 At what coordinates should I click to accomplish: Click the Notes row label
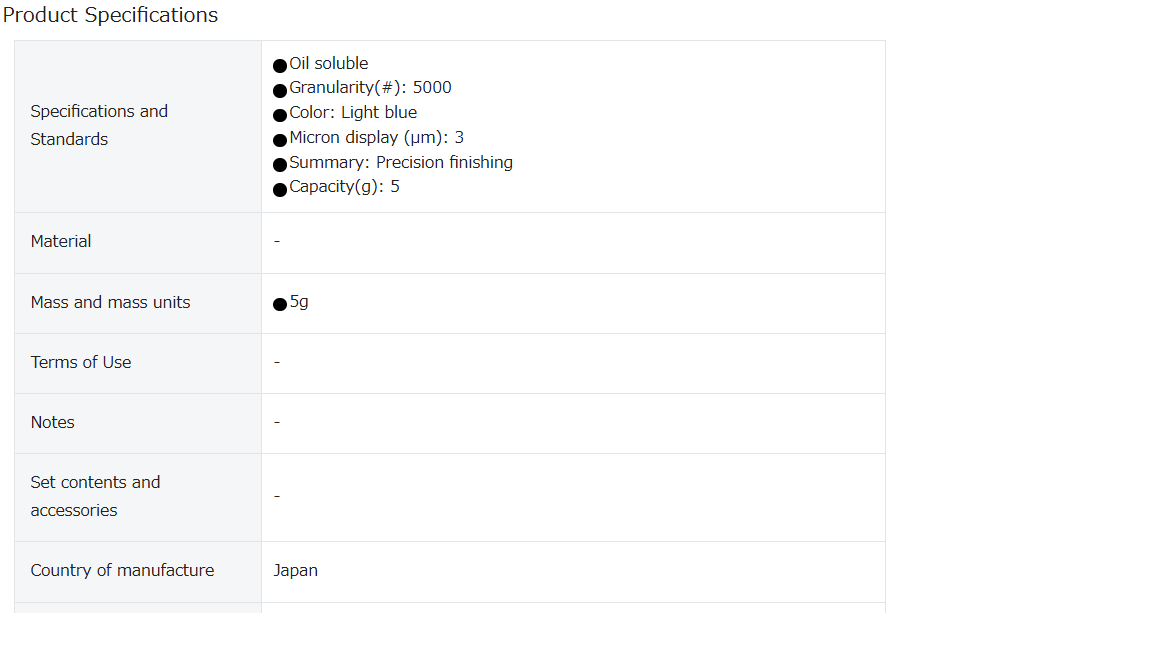[x=52, y=422]
